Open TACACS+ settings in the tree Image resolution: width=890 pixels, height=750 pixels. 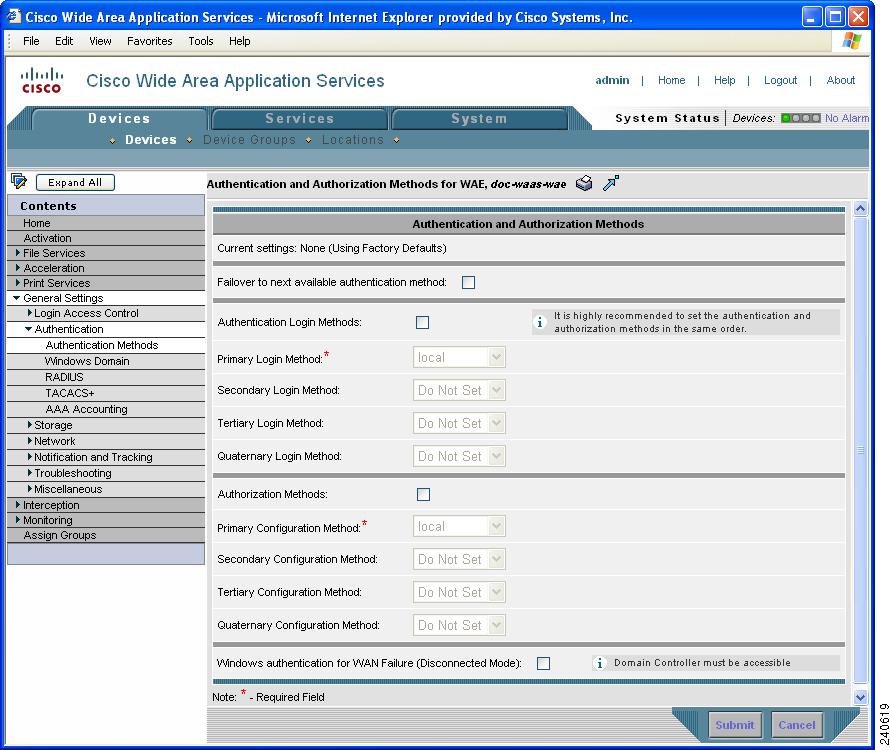click(x=70, y=393)
